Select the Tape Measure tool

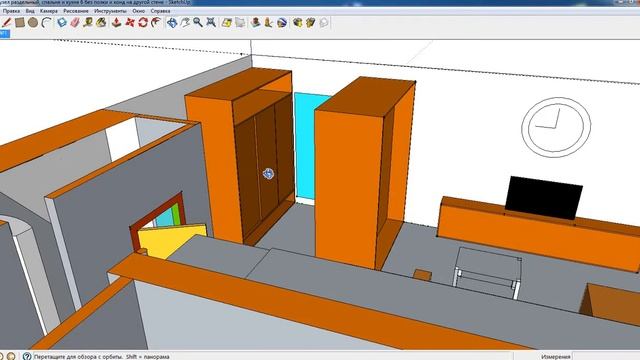(x=88, y=22)
